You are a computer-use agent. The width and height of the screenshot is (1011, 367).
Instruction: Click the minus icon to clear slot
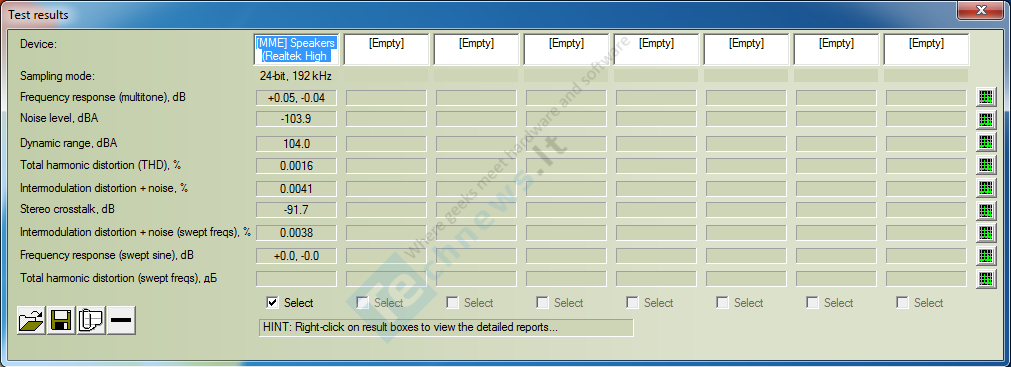tap(121, 321)
